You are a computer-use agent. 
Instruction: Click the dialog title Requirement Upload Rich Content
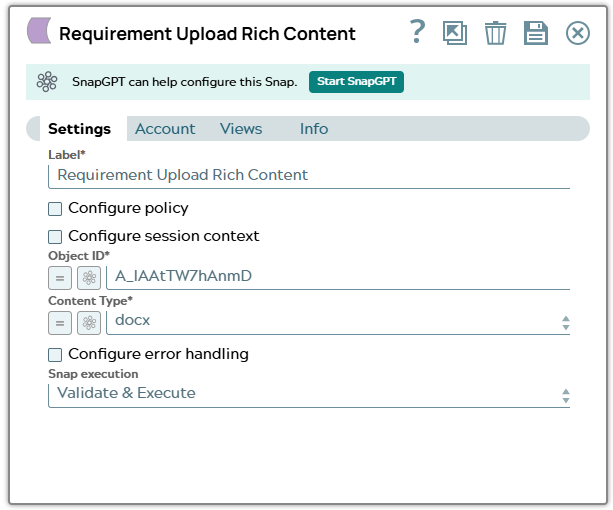pos(207,34)
